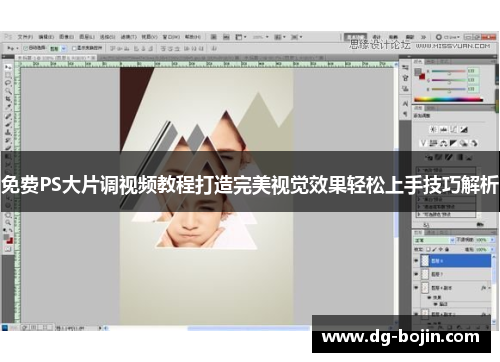Hide the selected top layer
500x362 pixels.
(416, 261)
